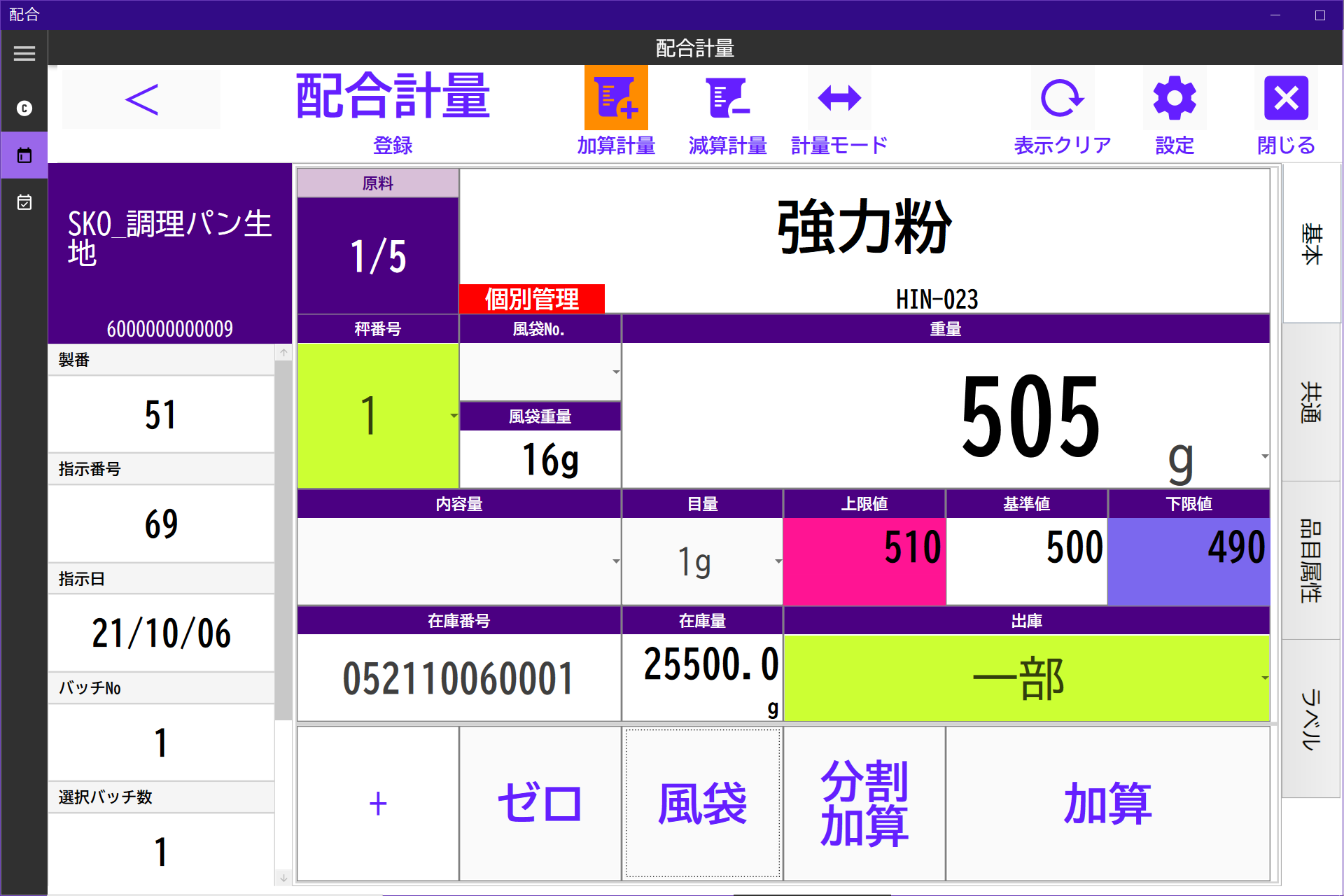1344x896 pixels.
Task: Click the 加算 button
Action: [x=1107, y=804]
